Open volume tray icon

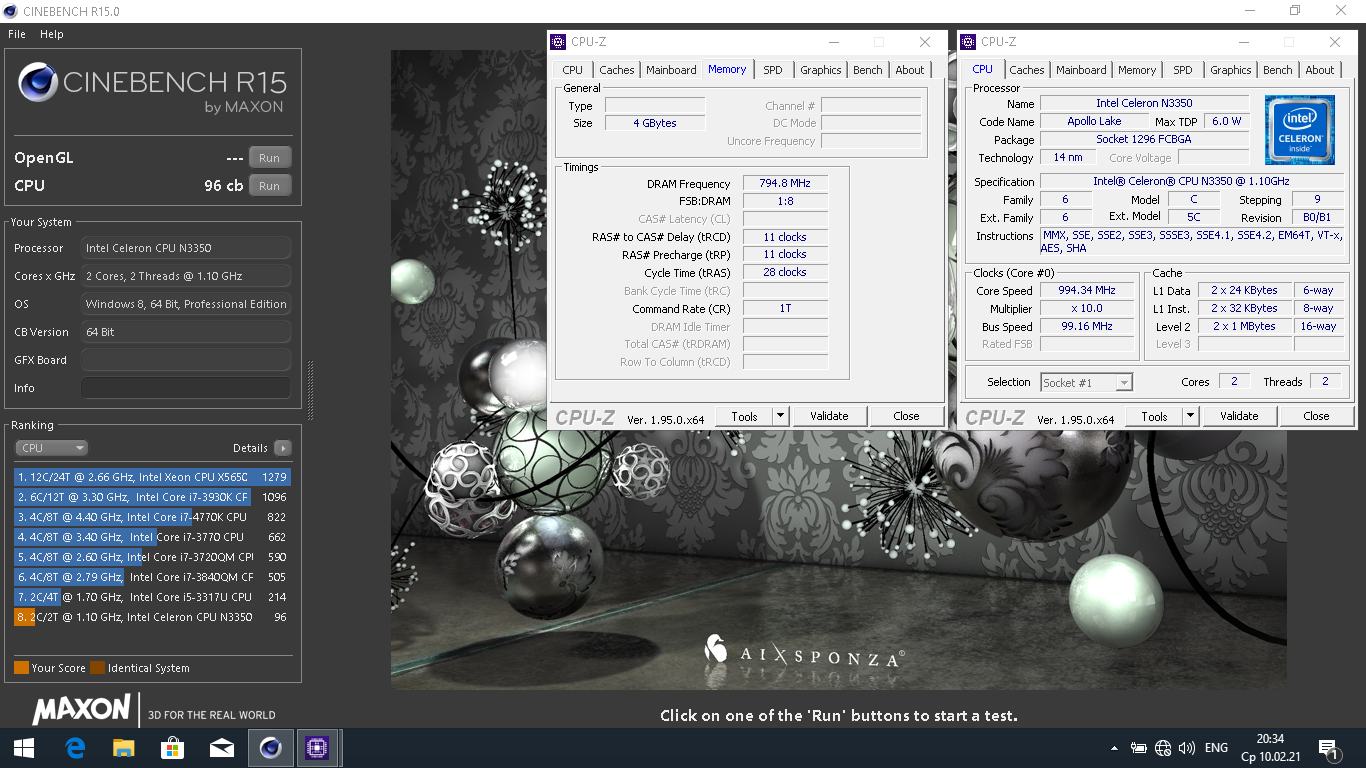pyautogui.click(x=1187, y=748)
